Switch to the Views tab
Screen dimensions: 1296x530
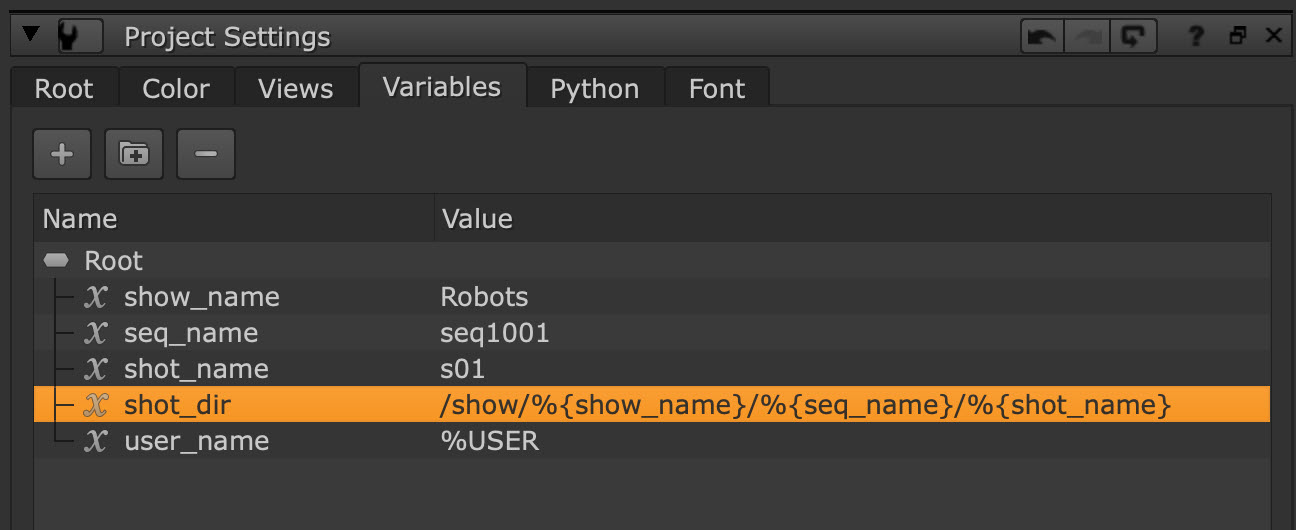click(295, 89)
